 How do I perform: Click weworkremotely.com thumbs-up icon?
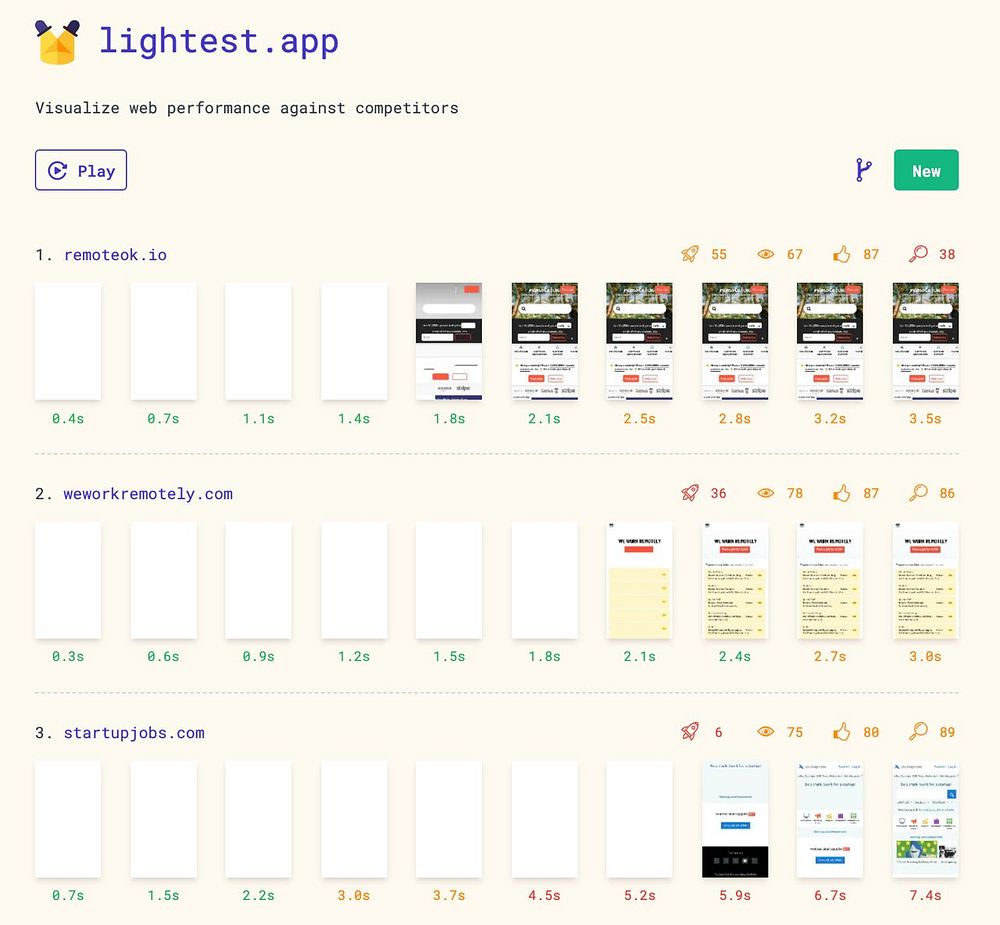click(x=842, y=493)
